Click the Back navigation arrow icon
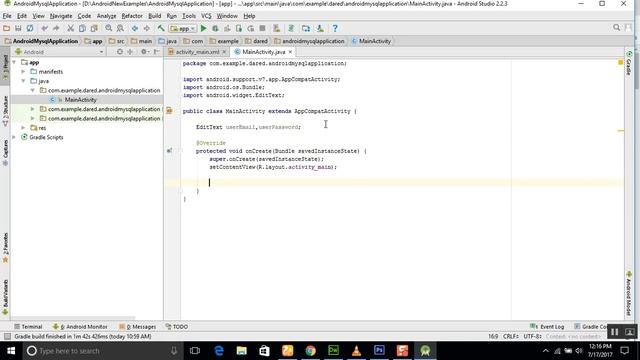640x360 pixels. [x=135, y=29]
